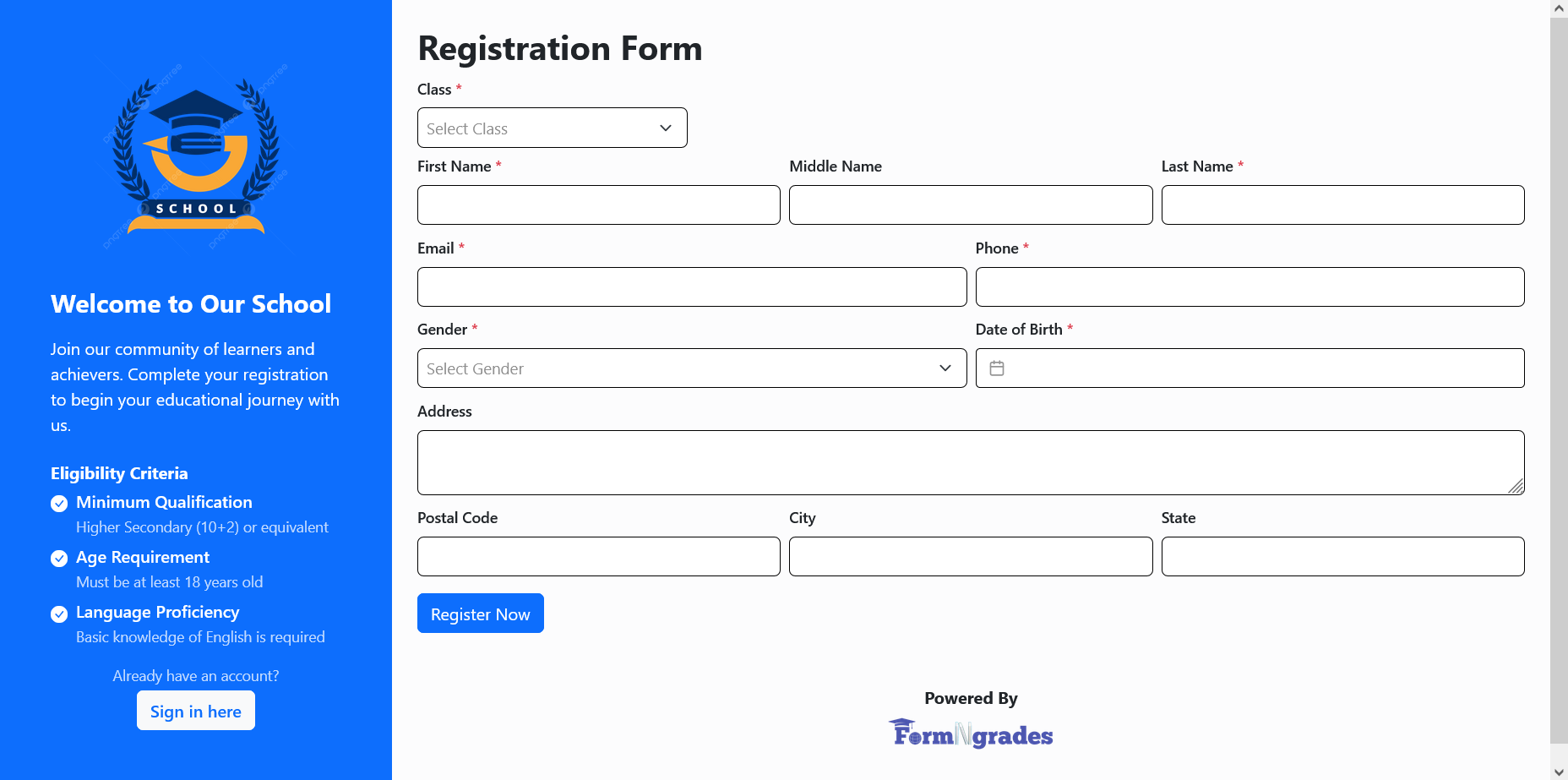Expand the Gender dropdown chevron arrow
The height and width of the screenshot is (780, 1568).
[x=944, y=368]
